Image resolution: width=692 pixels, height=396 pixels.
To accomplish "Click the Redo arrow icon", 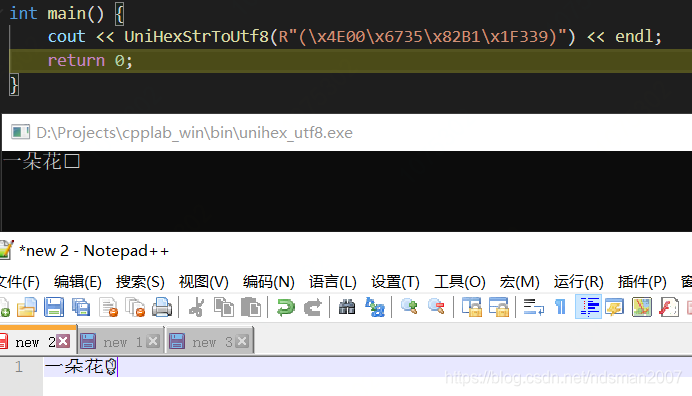I will click(x=313, y=307).
